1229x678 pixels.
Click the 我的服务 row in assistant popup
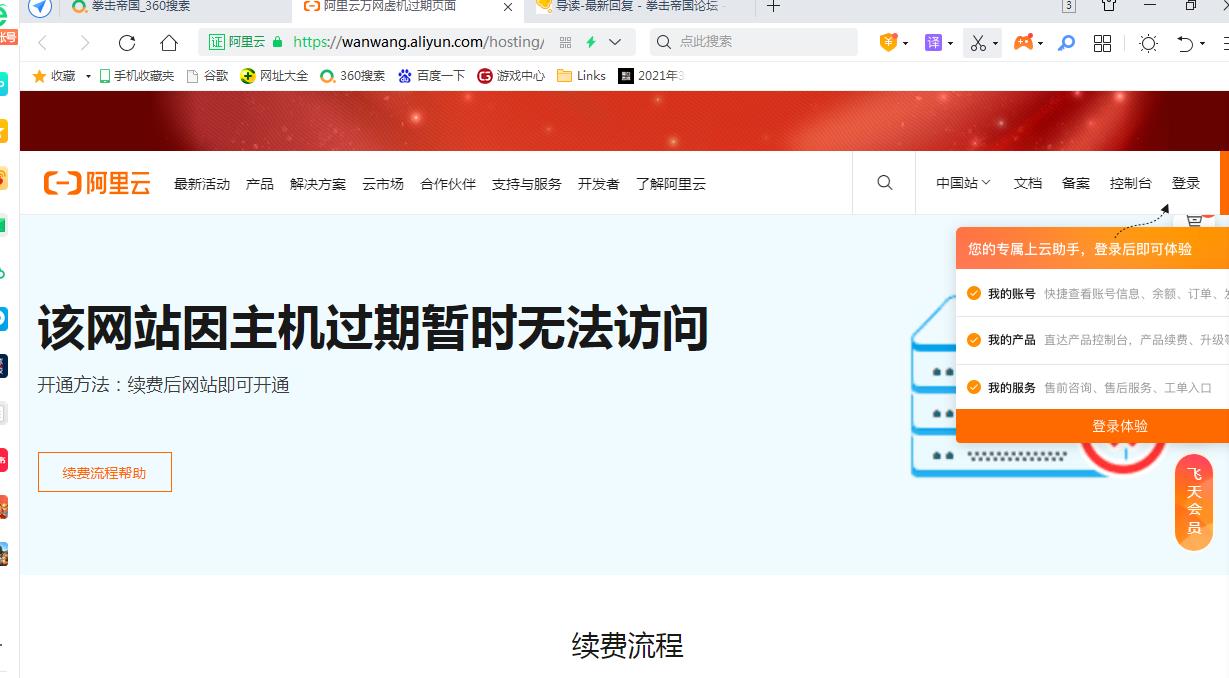(x=1092, y=388)
